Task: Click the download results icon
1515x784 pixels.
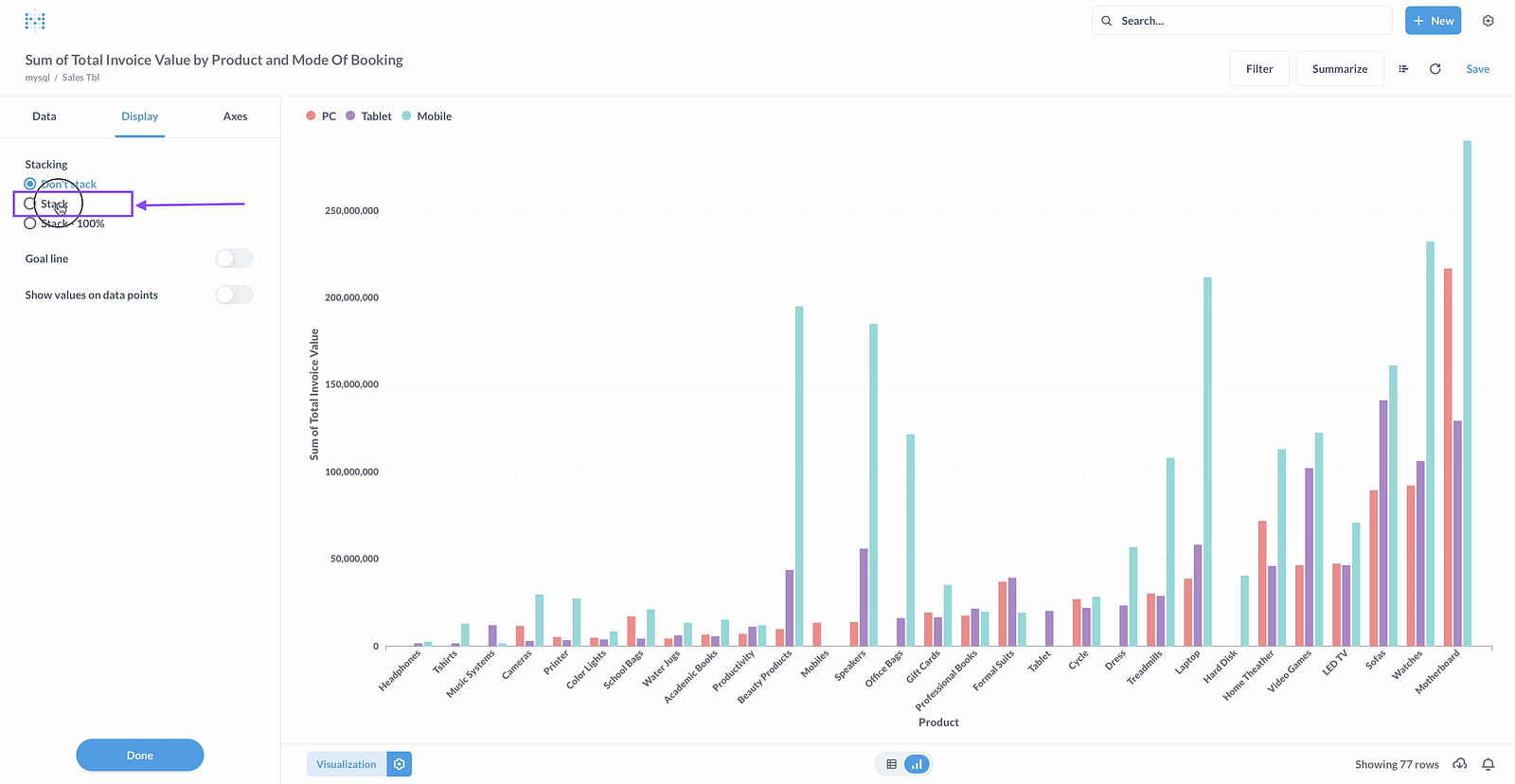Action: 1460,764
